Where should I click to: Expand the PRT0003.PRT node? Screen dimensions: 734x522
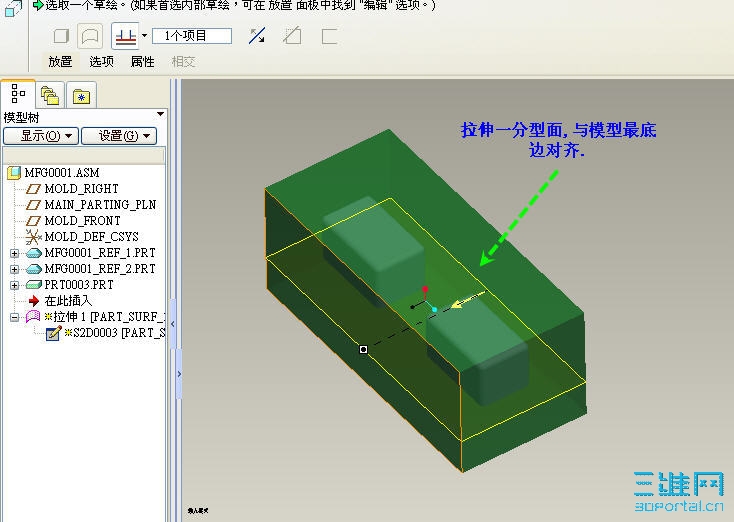[15, 285]
